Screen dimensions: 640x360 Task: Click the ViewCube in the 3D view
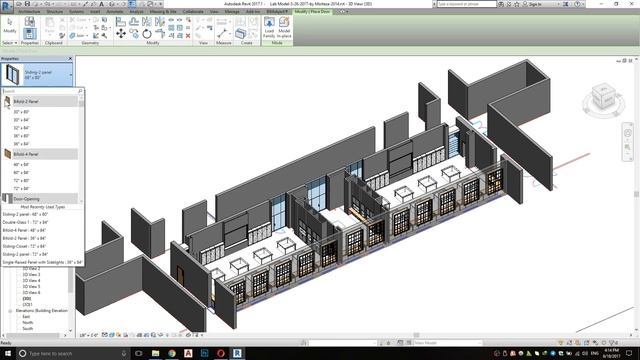point(603,96)
